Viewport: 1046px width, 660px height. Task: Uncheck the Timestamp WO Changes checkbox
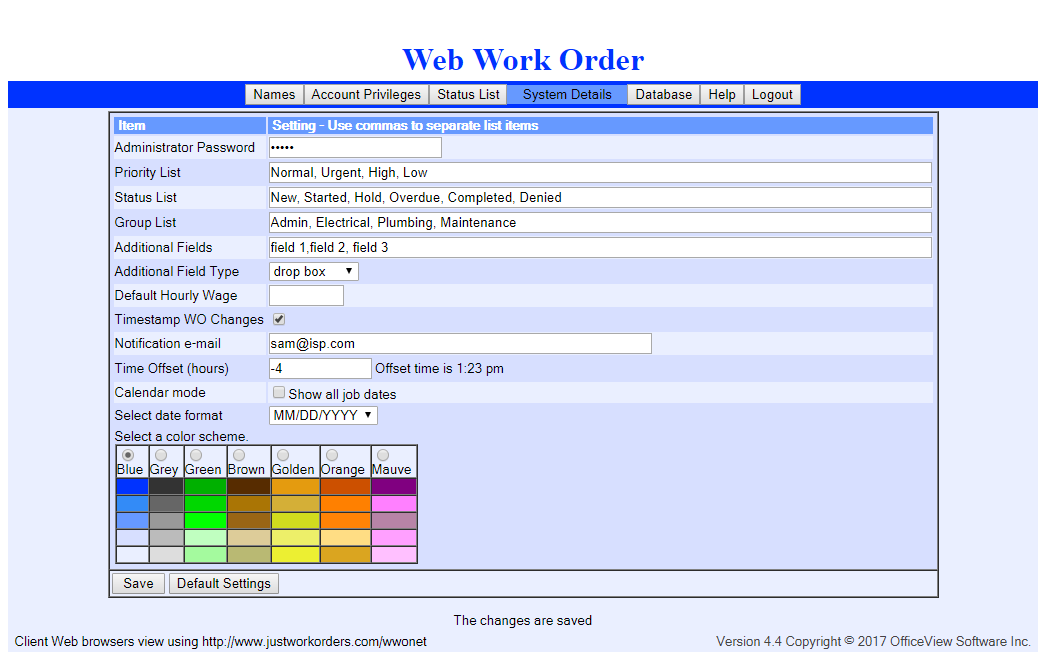click(x=279, y=320)
